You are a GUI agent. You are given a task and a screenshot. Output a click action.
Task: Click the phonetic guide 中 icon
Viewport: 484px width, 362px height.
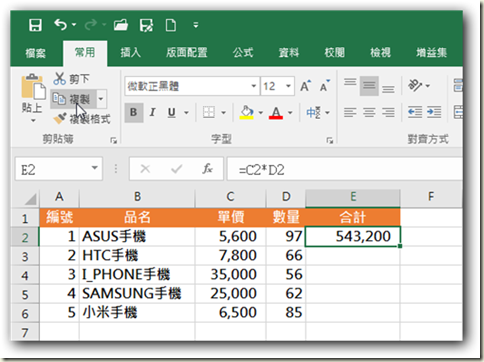[x=314, y=113]
